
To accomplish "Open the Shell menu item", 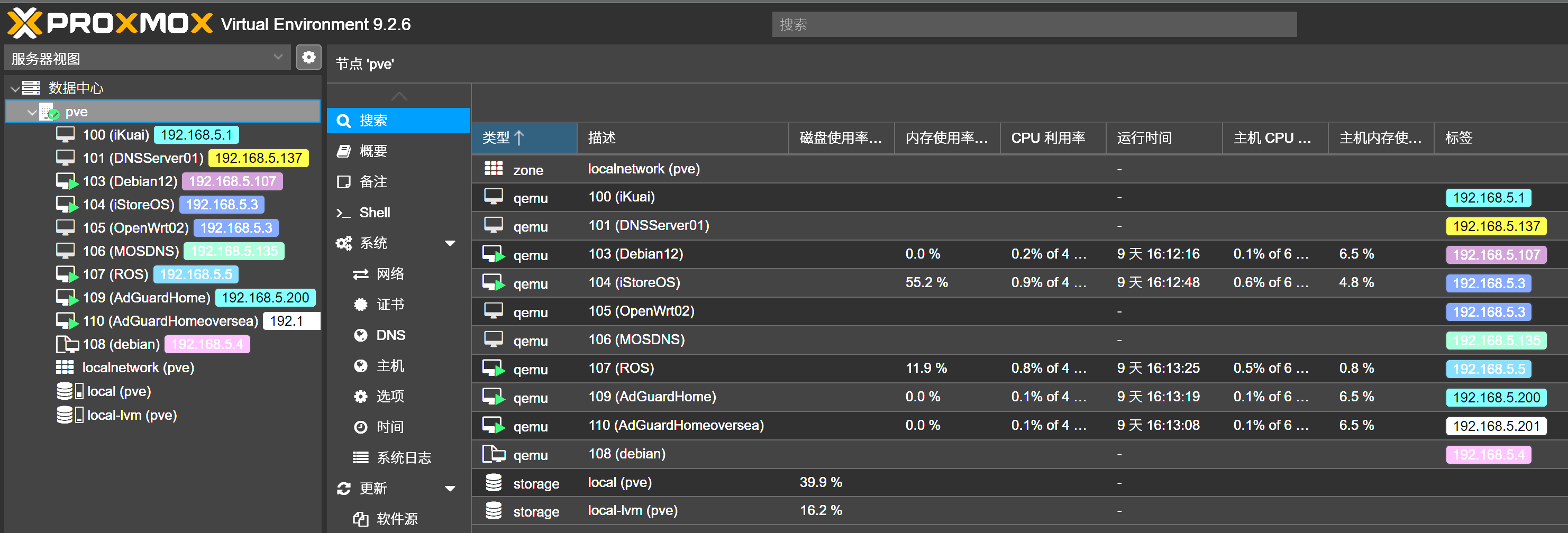I will pos(399,213).
